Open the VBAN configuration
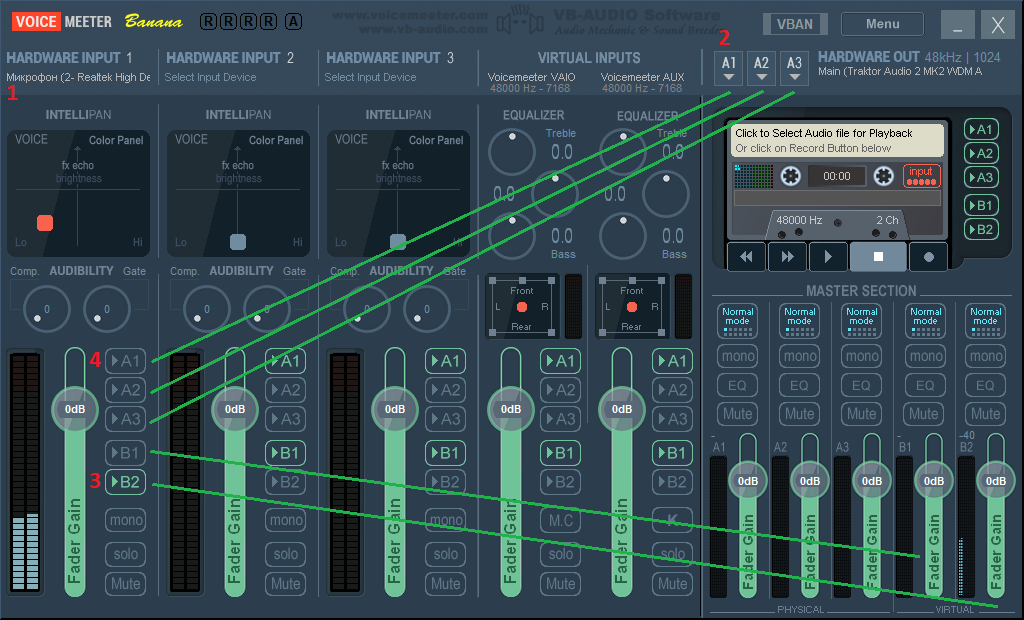The image size is (1024, 620). pyautogui.click(x=795, y=24)
